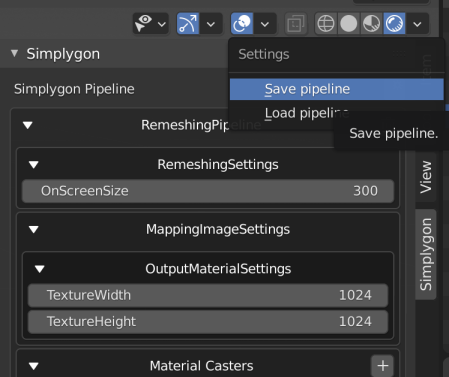This screenshot has height=377, width=449.
Task: Toggle X-Ray mode icon
Action: coord(296,24)
